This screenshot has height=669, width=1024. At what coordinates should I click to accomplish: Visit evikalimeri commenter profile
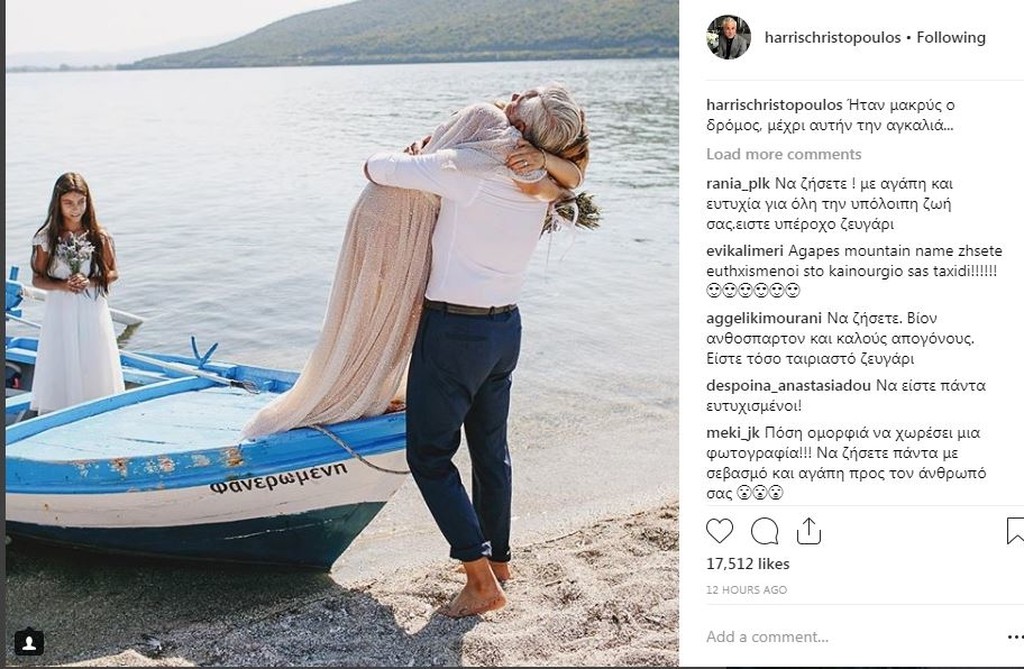coord(744,251)
